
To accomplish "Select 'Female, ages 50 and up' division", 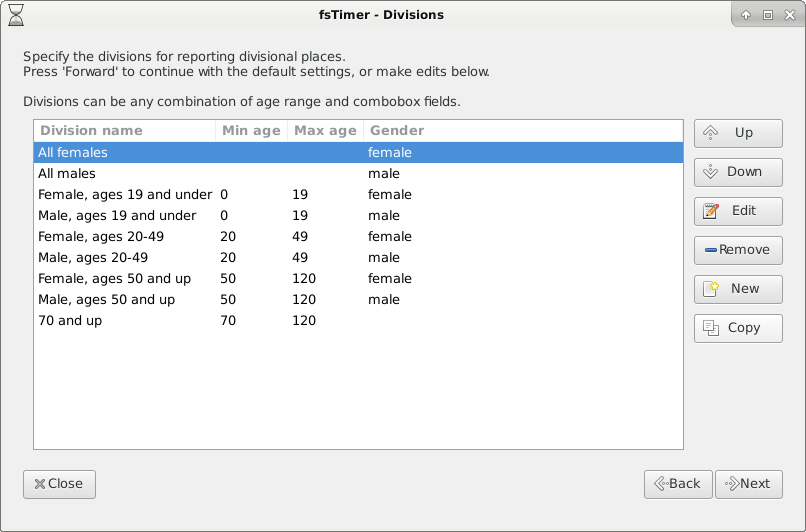I will 358,279.
